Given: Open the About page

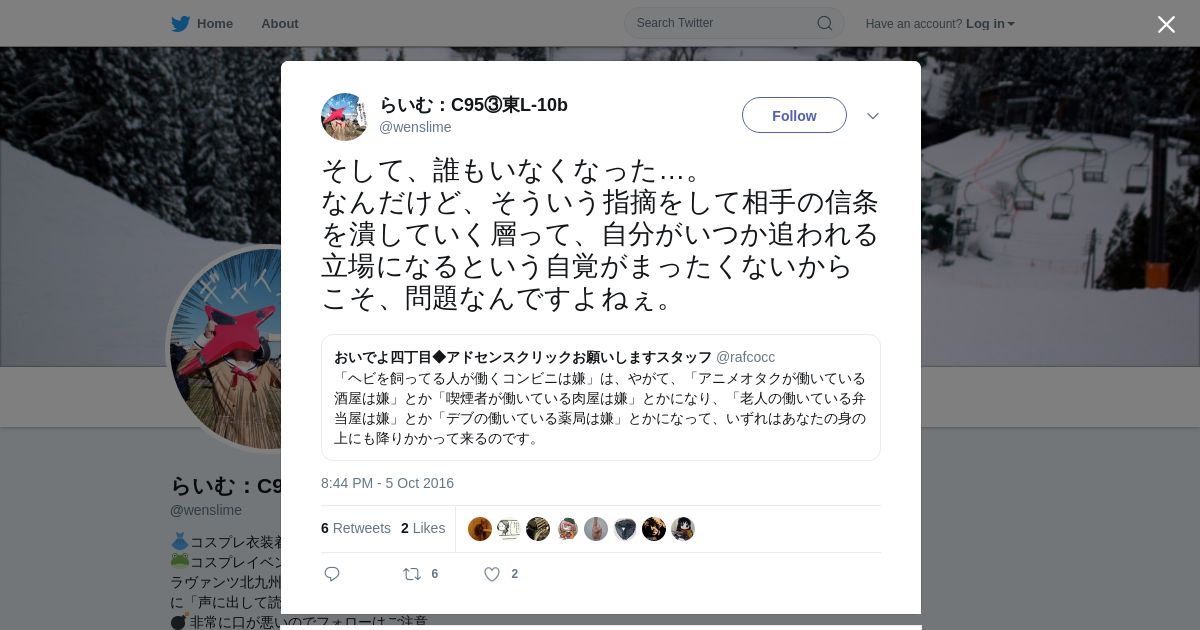Looking at the screenshot, I should (280, 24).
